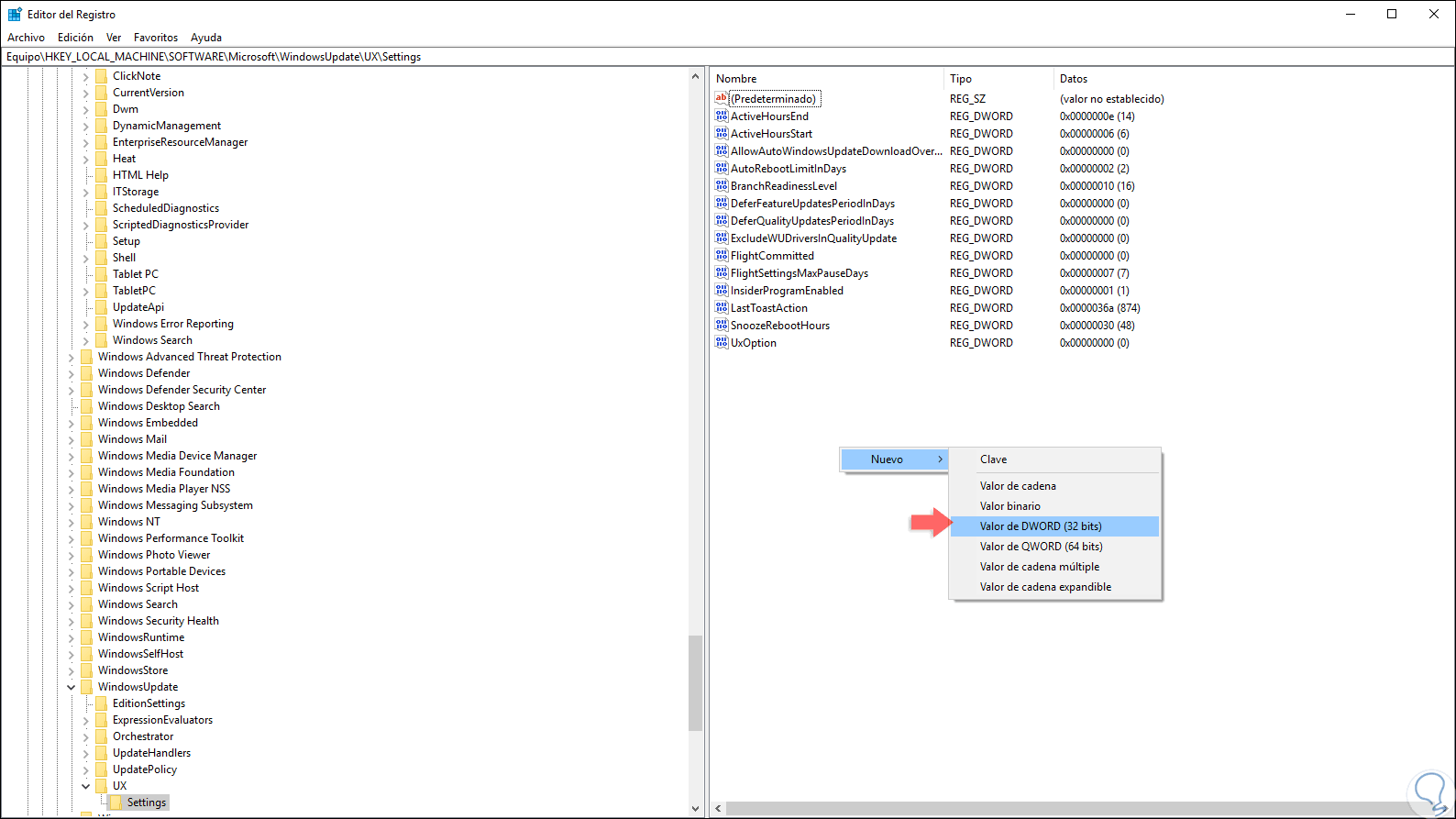This screenshot has width=1456, height=819.
Task: Select the EditionSettings key
Action: [149, 703]
